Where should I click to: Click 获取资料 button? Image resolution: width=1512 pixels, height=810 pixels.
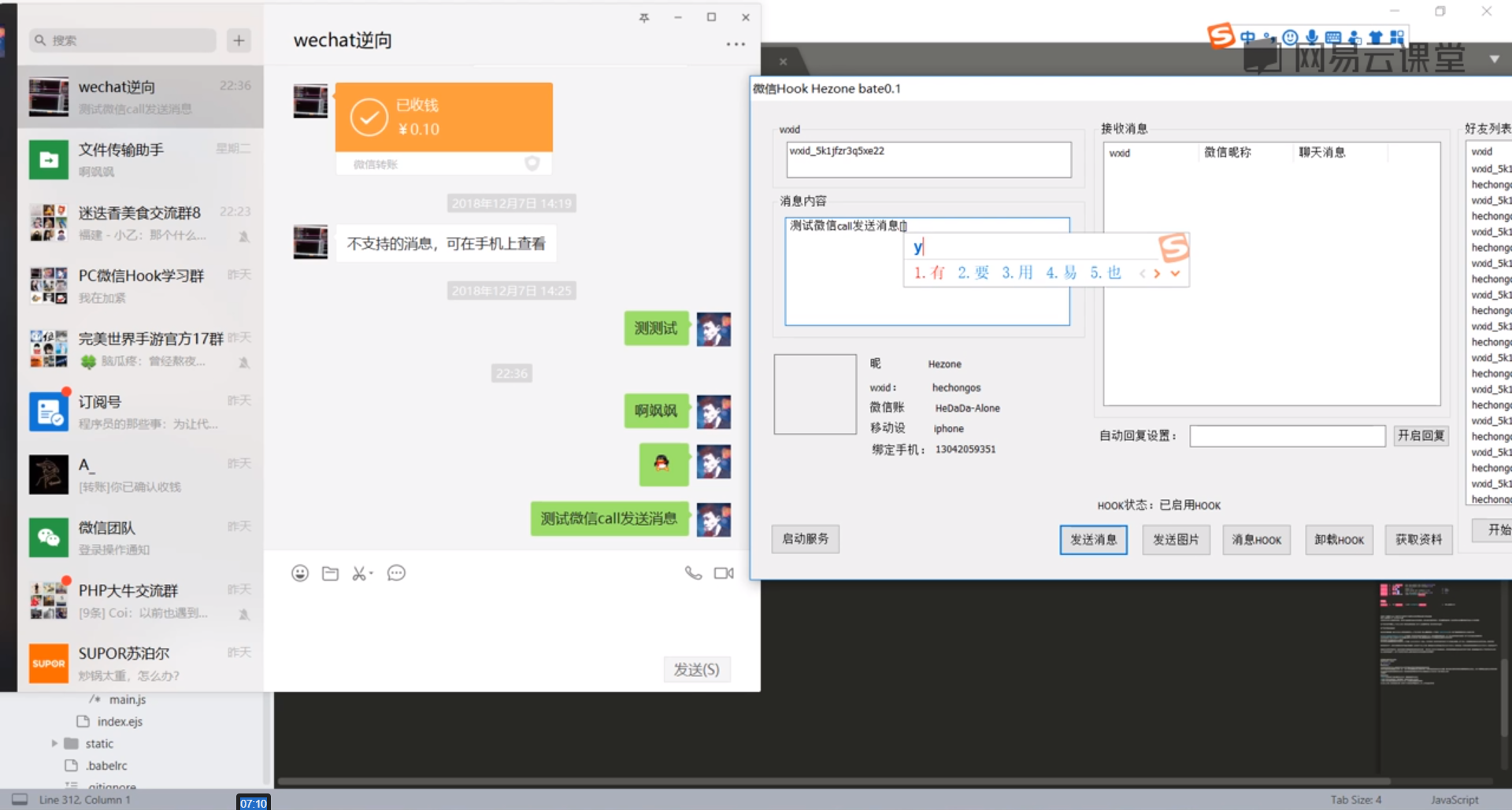click(1418, 539)
